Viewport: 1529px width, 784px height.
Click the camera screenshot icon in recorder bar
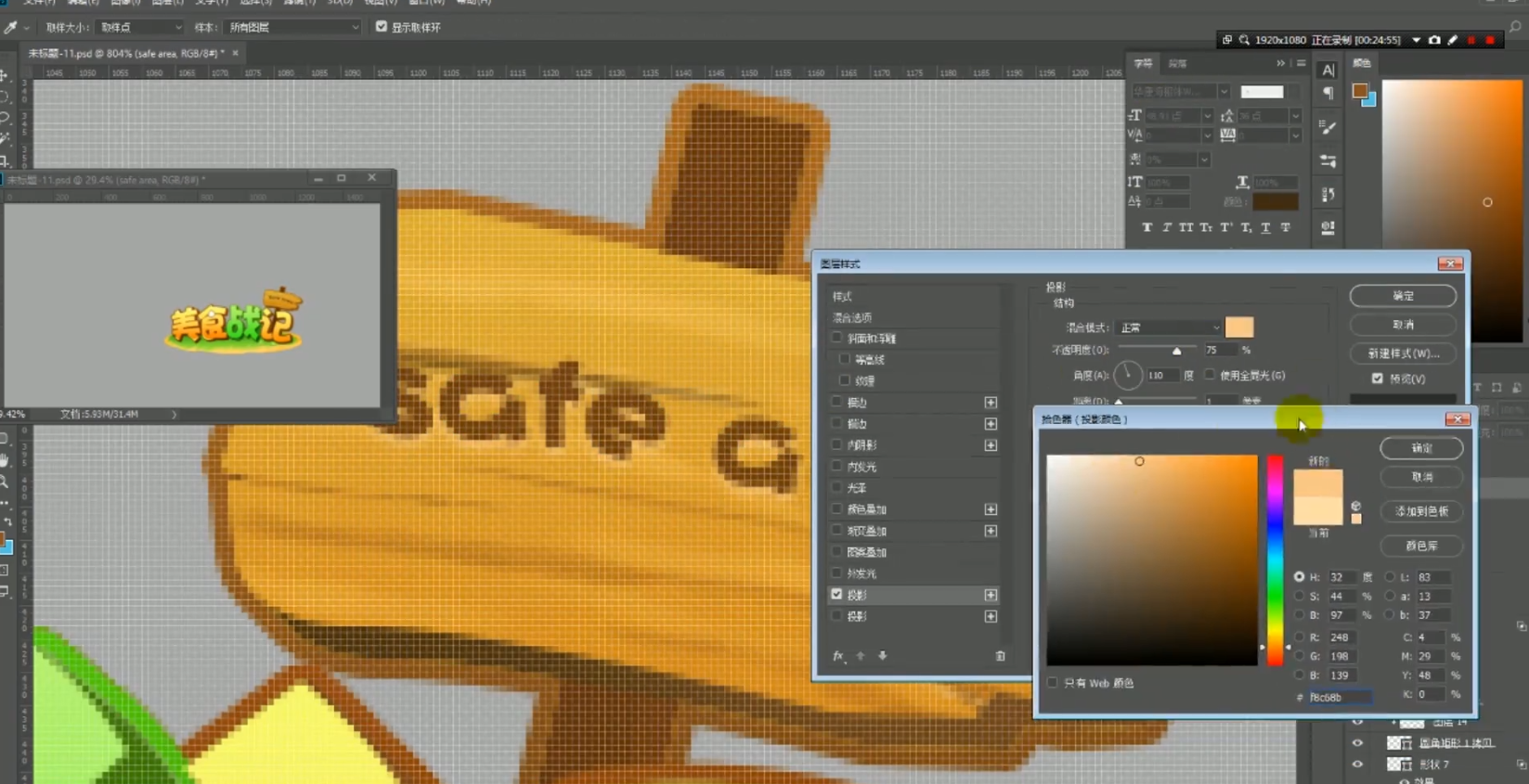1434,40
